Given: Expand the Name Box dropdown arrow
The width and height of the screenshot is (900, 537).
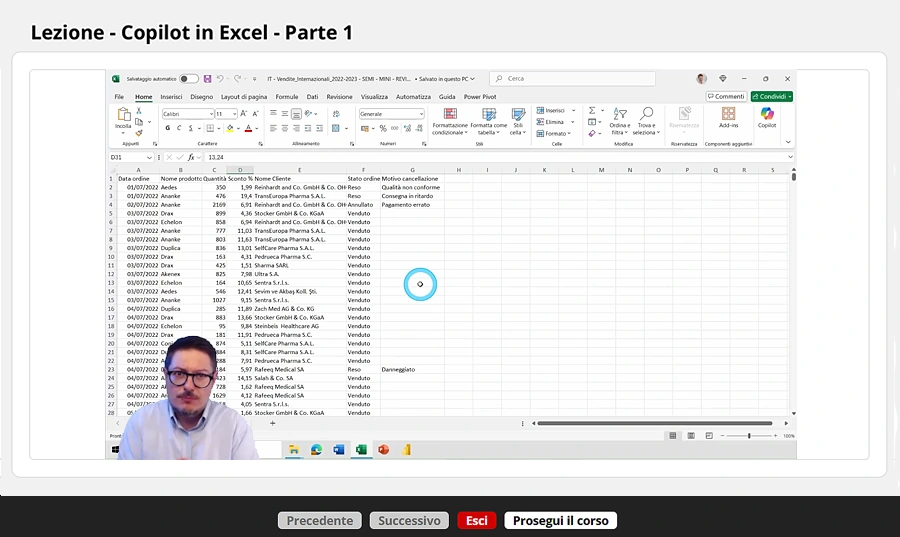Looking at the screenshot, I should point(149,157).
